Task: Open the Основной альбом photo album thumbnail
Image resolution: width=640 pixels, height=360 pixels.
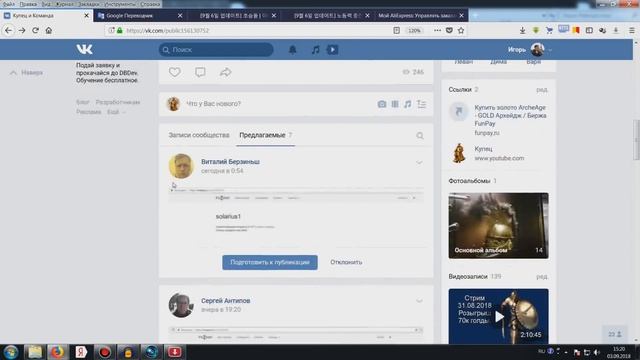Action: [x=498, y=226]
